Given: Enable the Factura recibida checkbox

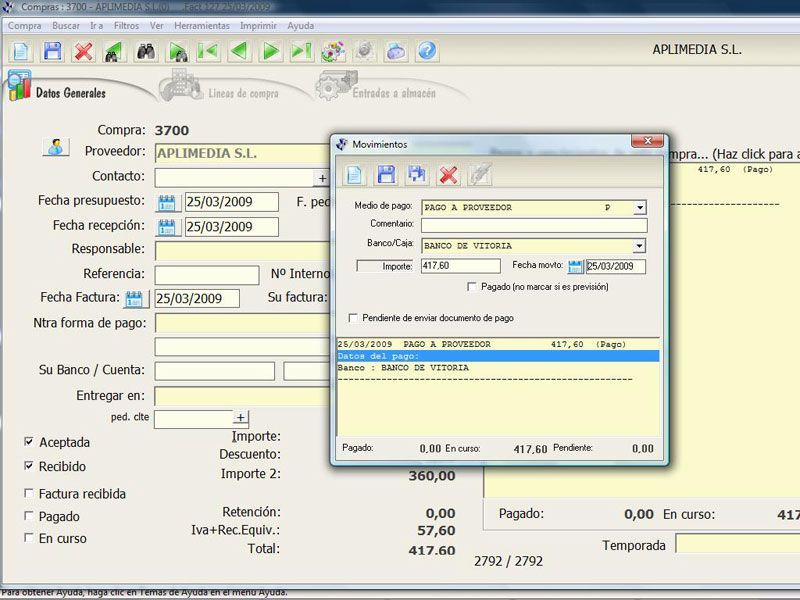Looking at the screenshot, I should coord(29,493).
